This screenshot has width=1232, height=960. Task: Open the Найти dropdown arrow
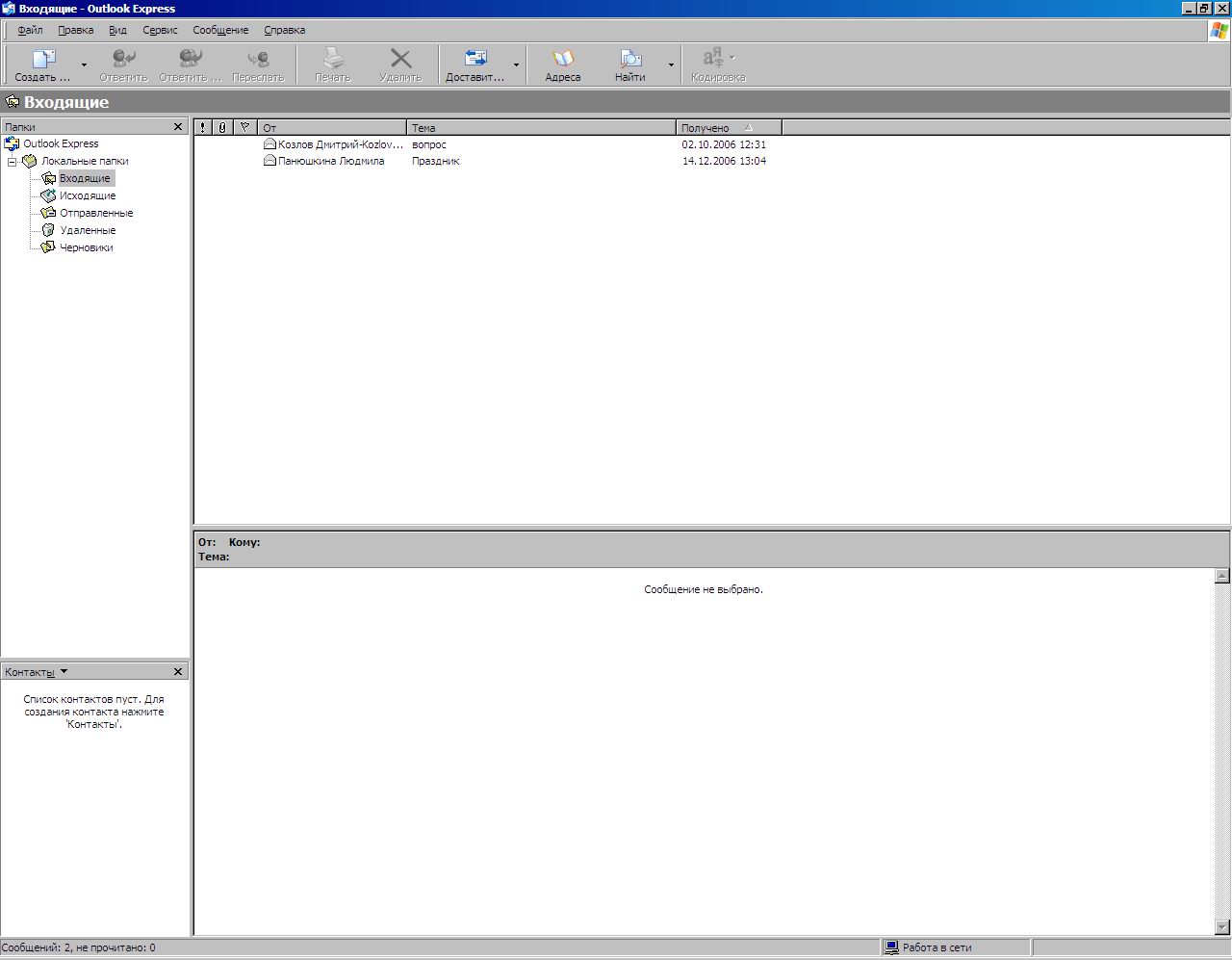671,65
